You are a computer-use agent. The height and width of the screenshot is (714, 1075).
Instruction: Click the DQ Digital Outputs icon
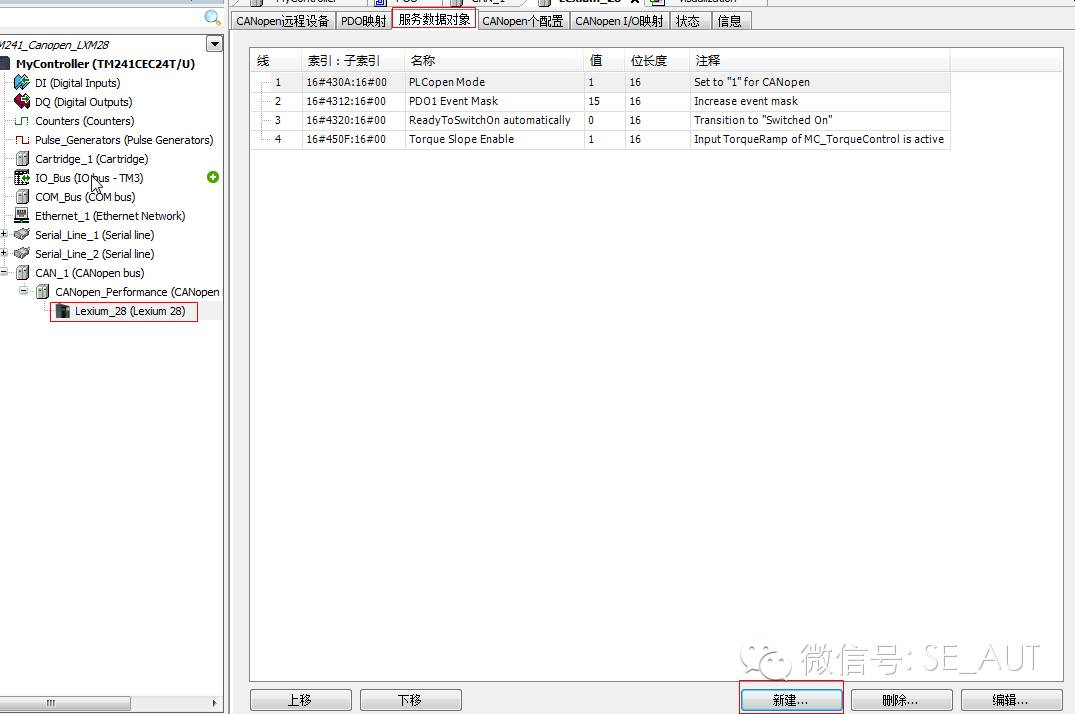coord(22,102)
